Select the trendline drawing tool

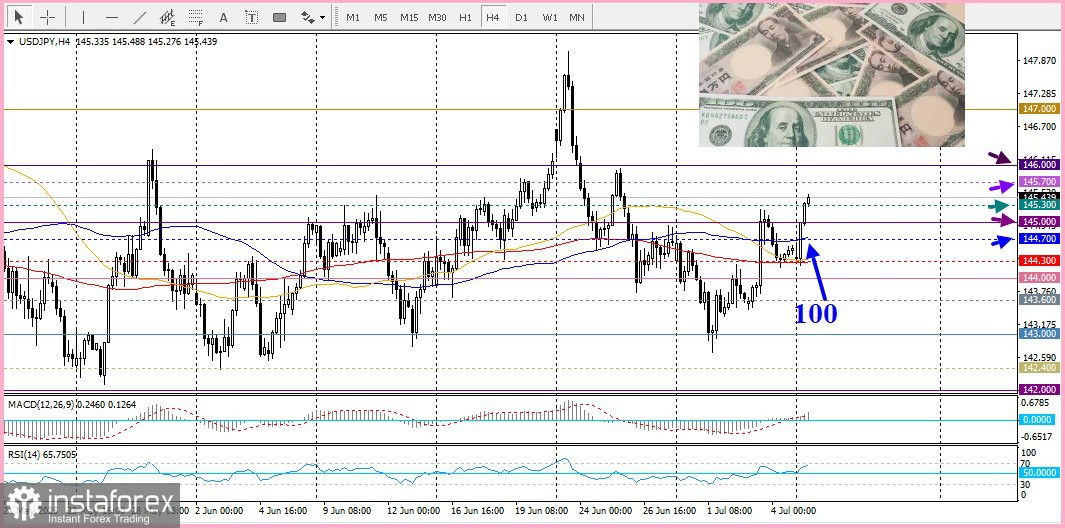pos(140,17)
